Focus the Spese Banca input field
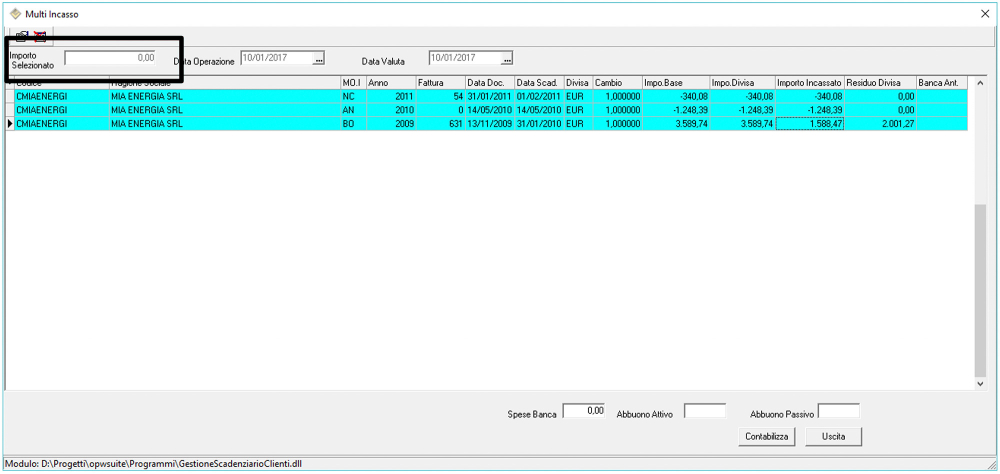The width and height of the screenshot is (1000, 474). pyautogui.click(x=584, y=411)
